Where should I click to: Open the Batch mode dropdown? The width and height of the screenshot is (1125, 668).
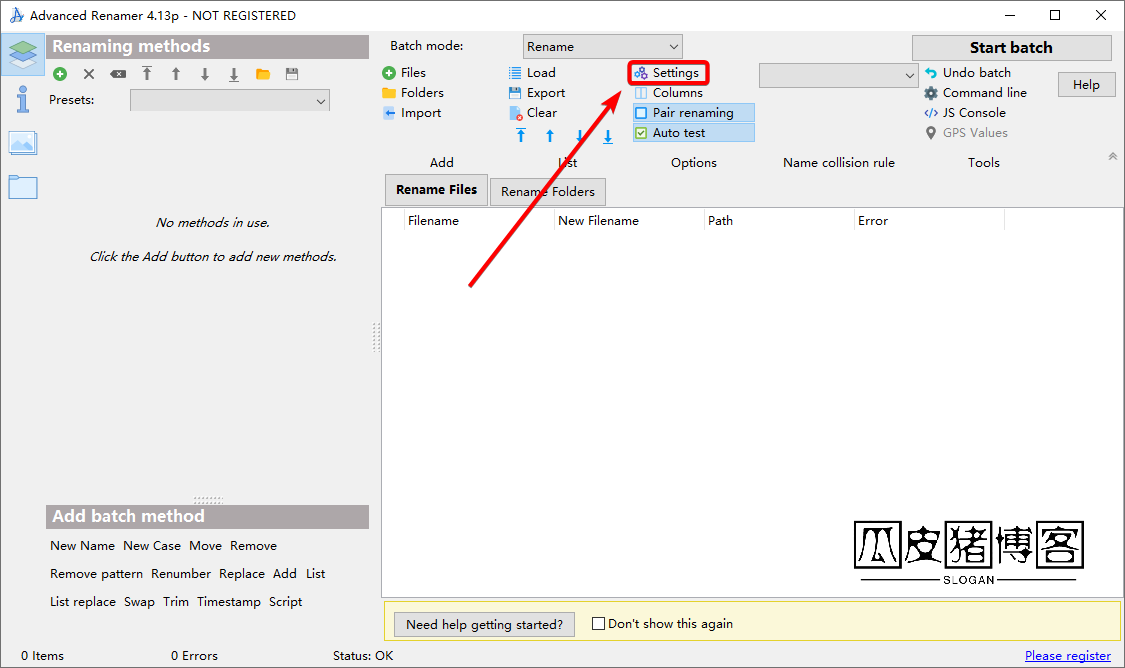pyautogui.click(x=603, y=47)
